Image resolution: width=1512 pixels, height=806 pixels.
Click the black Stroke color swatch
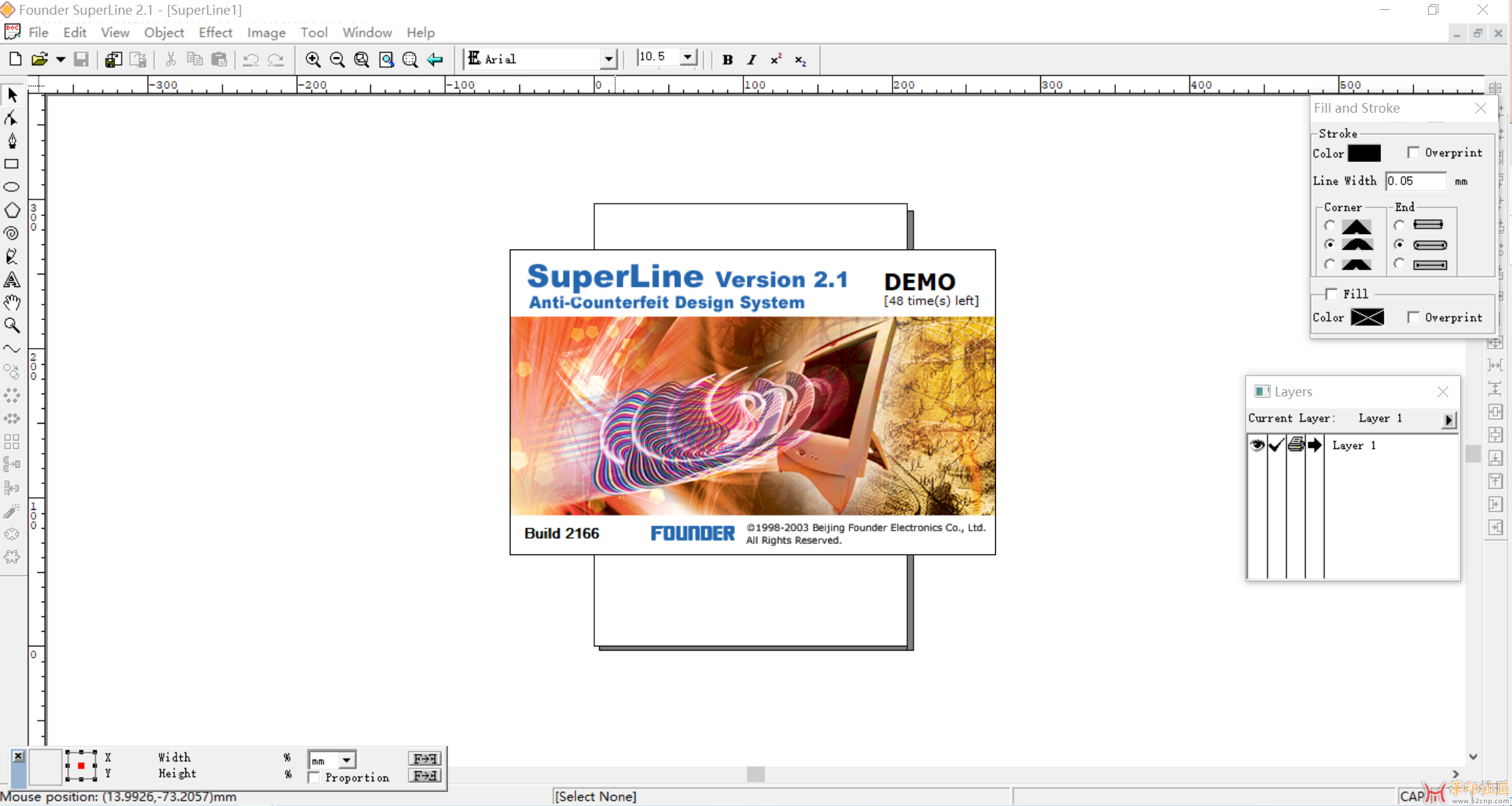(1364, 153)
